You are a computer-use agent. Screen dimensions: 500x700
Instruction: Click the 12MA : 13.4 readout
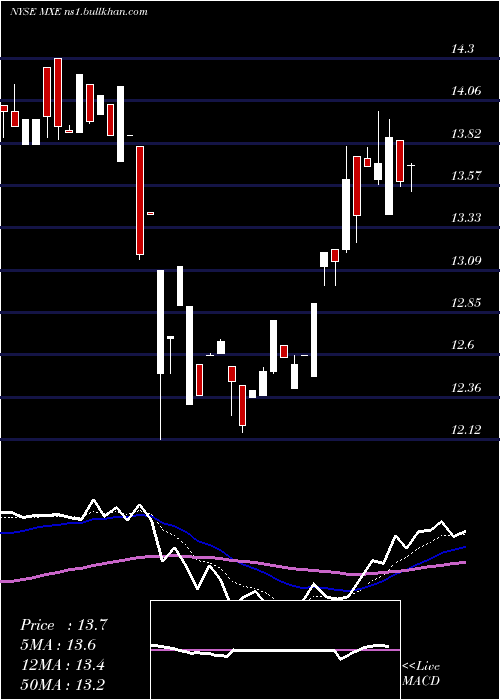[x=63, y=665]
